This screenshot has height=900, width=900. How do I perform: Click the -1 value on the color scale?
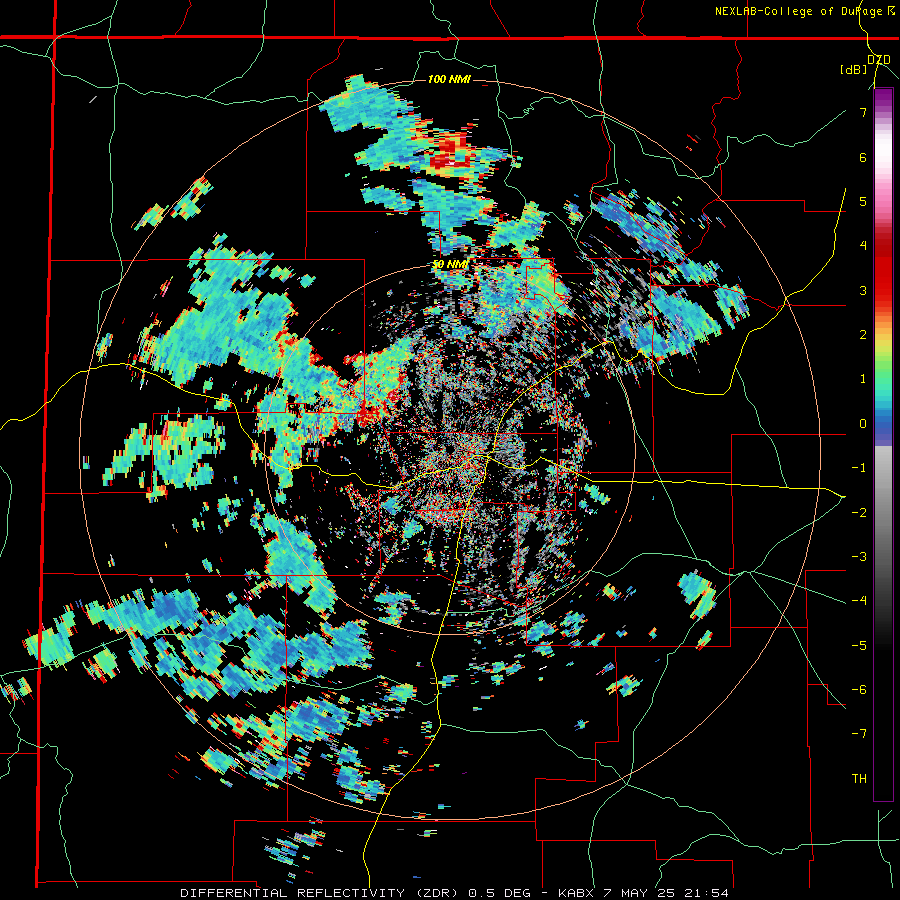[859, 468]
